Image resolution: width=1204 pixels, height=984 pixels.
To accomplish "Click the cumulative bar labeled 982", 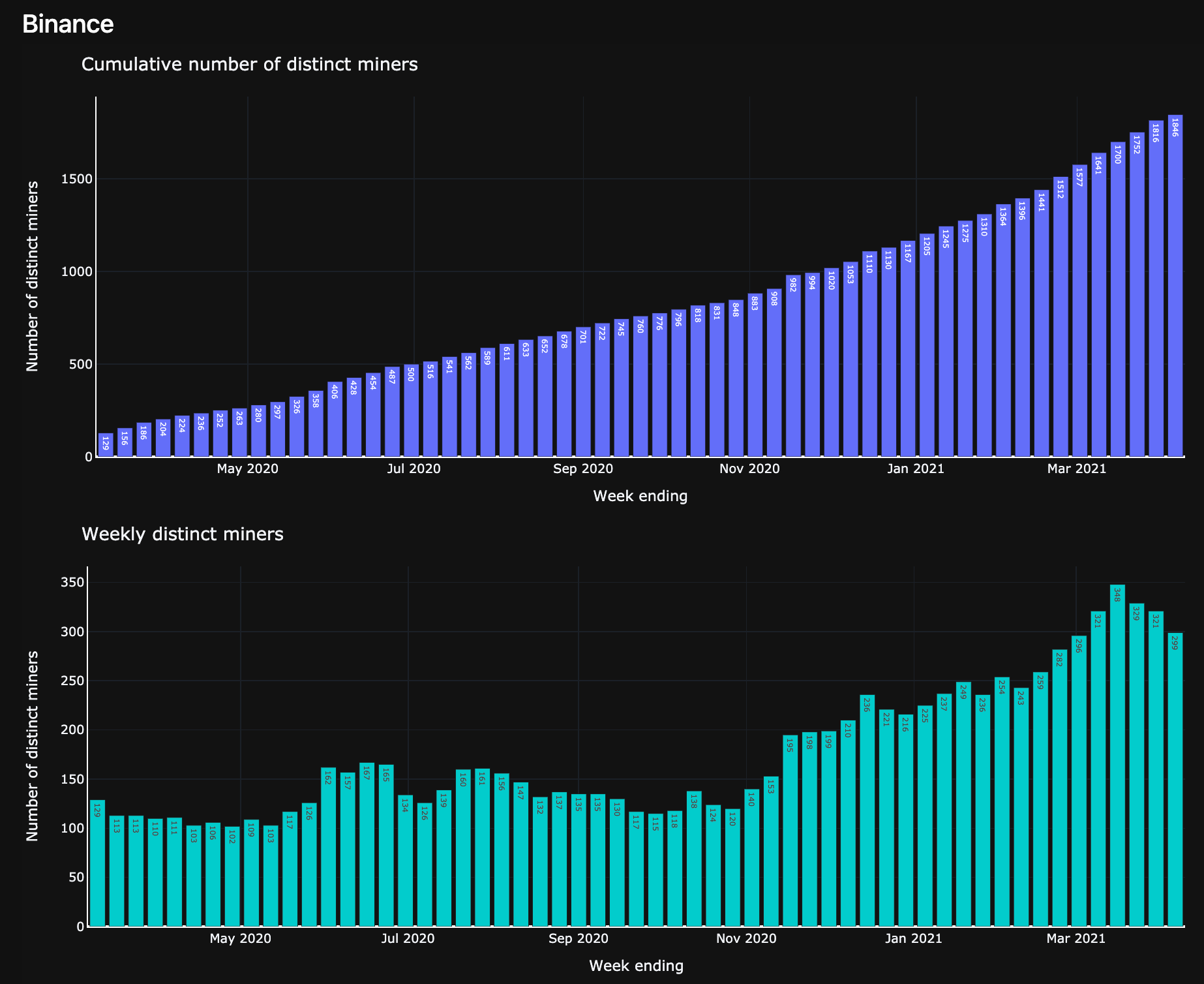I will (x=793, y=366).
